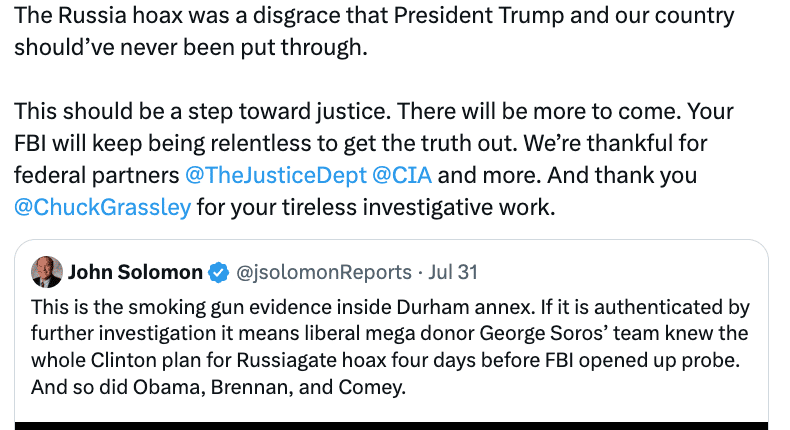The image size is (790, 430).
Task: Open the @CIA mention link
Action: (402, 176)
